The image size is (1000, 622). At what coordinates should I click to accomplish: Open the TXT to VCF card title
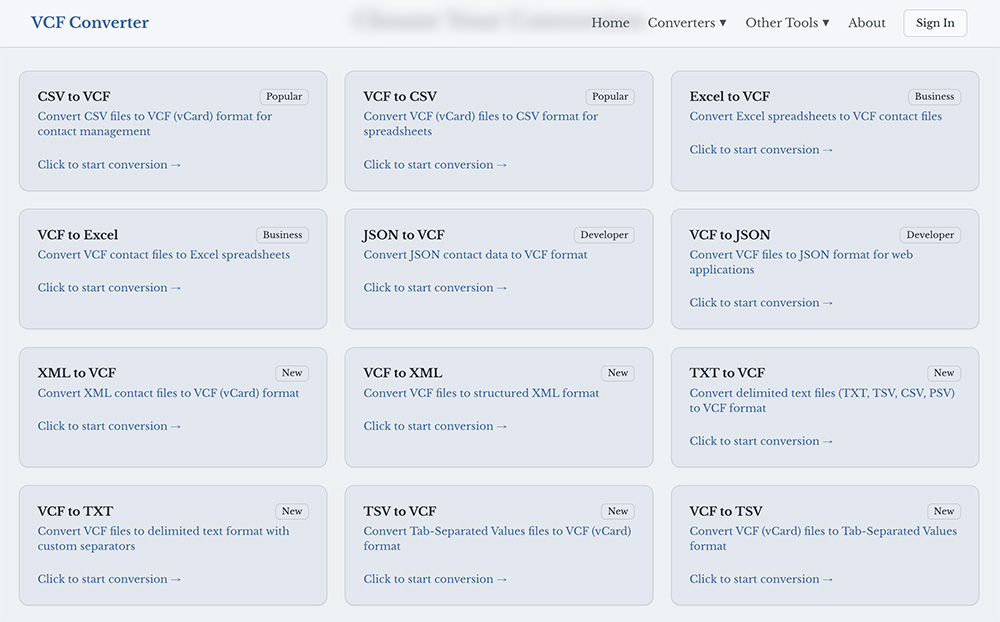tap(727, 373)
